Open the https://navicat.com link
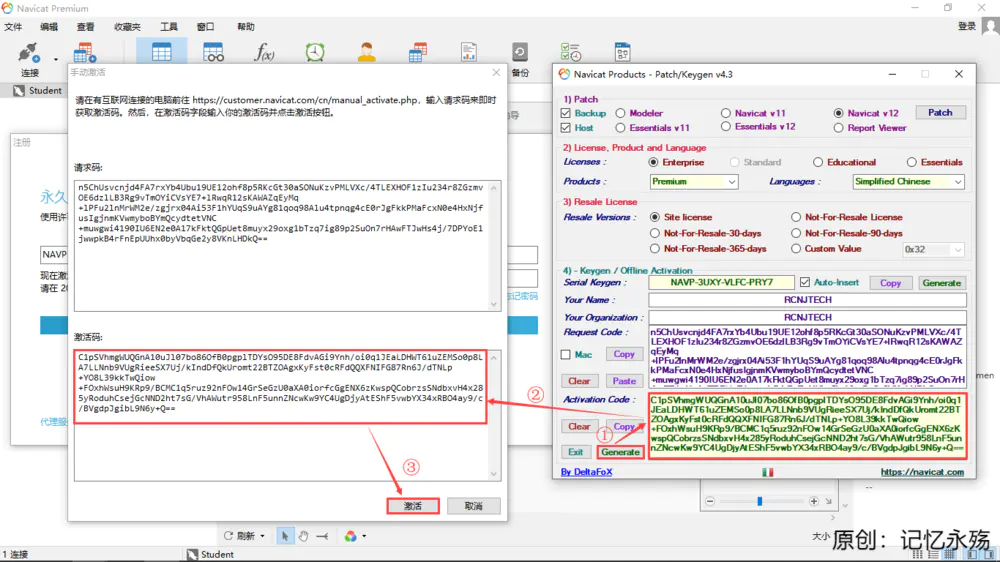Image resolution: width=1000 pixels, height=562 pixels. [922, 472]
